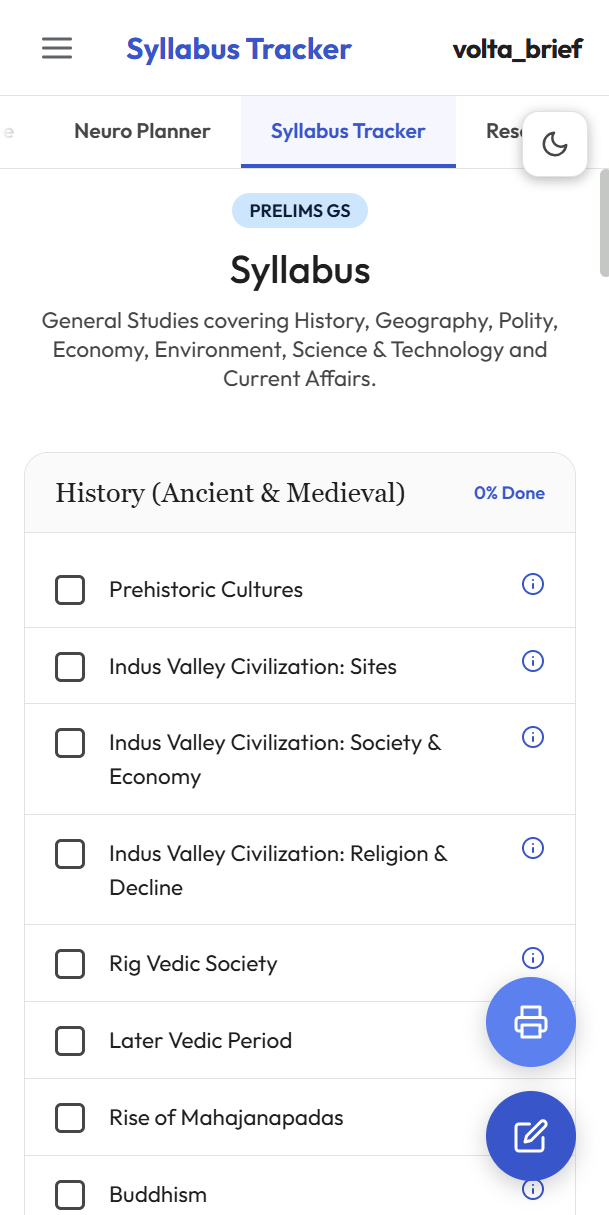This screenshot has height=1215, width=609.
Task: View info for Indus Valley Religion & Decline
Action: point(532,848)
